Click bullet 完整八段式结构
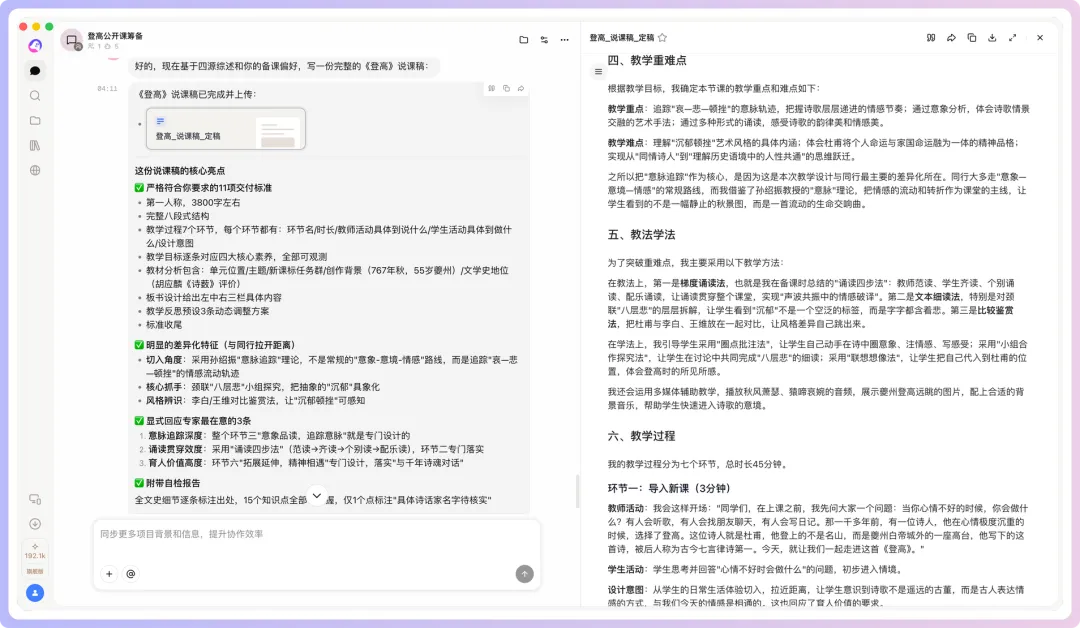This screenshot has width=1080, height=628. pos(177,216)
